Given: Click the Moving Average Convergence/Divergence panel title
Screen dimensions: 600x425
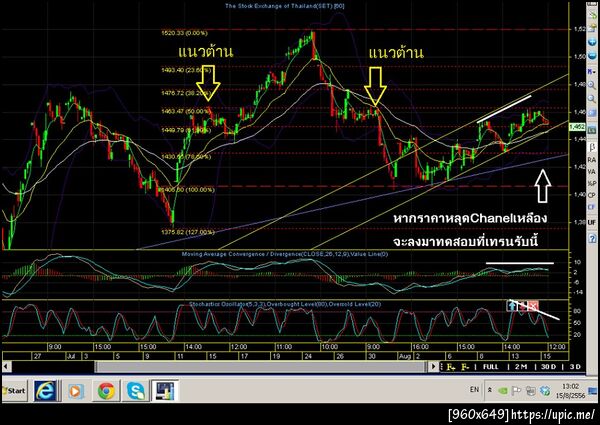Looking at the screenshot, I should coord(285,254).
